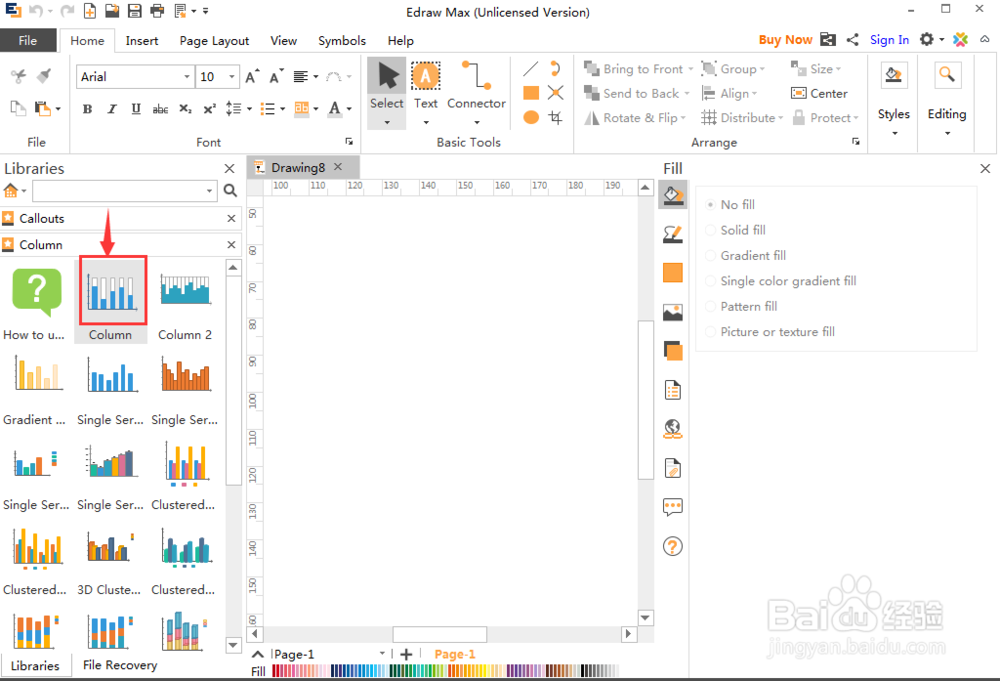Switch to the Page Layout tab

pyautogui.click(x=214, y=41)
